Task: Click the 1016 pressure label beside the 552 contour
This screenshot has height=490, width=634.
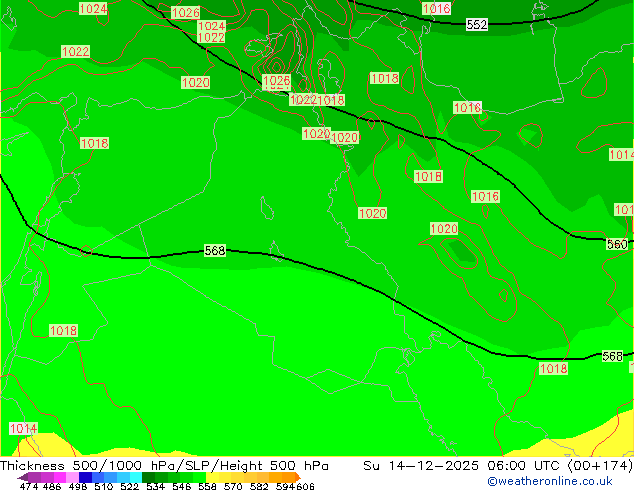Action: click(436, 8)
